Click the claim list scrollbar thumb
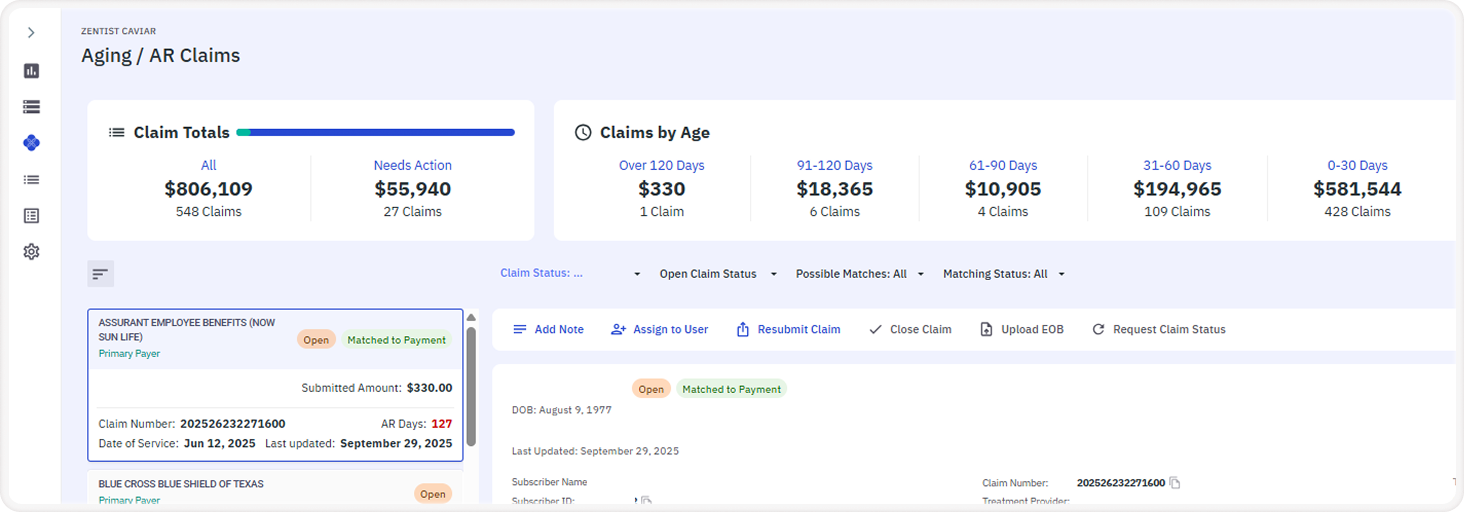Screen dimensions: 1464x512 tap(471, 385)
